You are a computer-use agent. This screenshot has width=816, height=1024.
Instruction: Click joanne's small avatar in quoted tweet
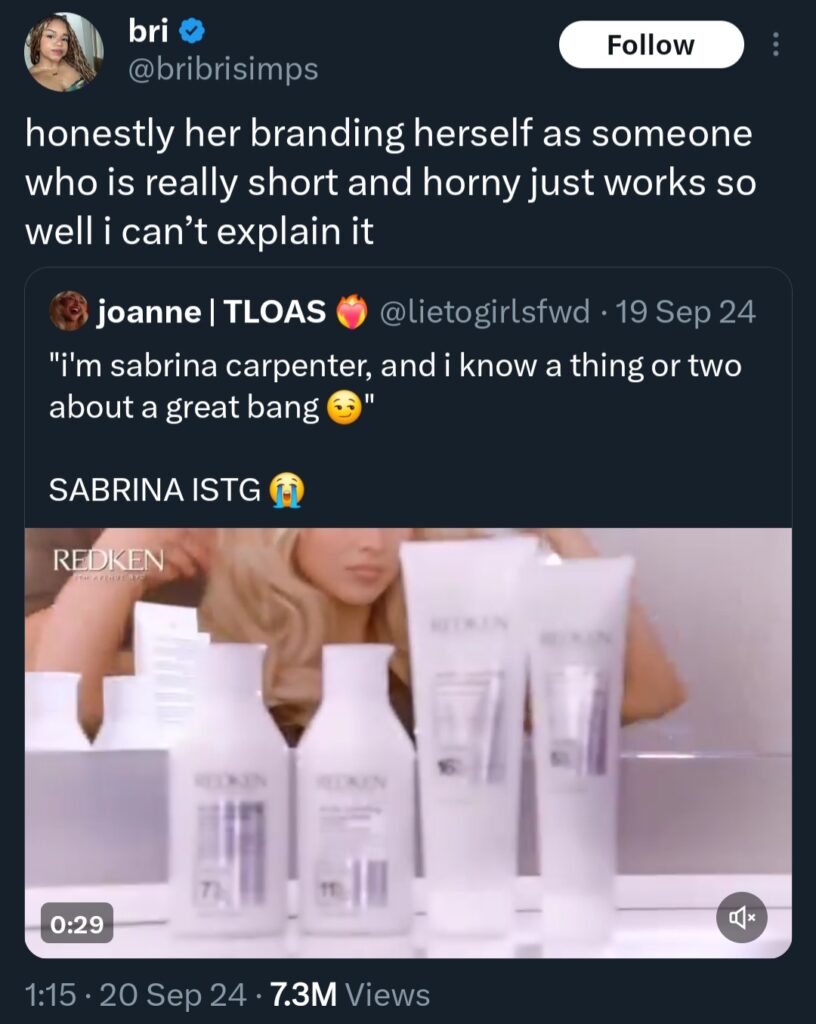pyautogui.click(x=68, y=312)
